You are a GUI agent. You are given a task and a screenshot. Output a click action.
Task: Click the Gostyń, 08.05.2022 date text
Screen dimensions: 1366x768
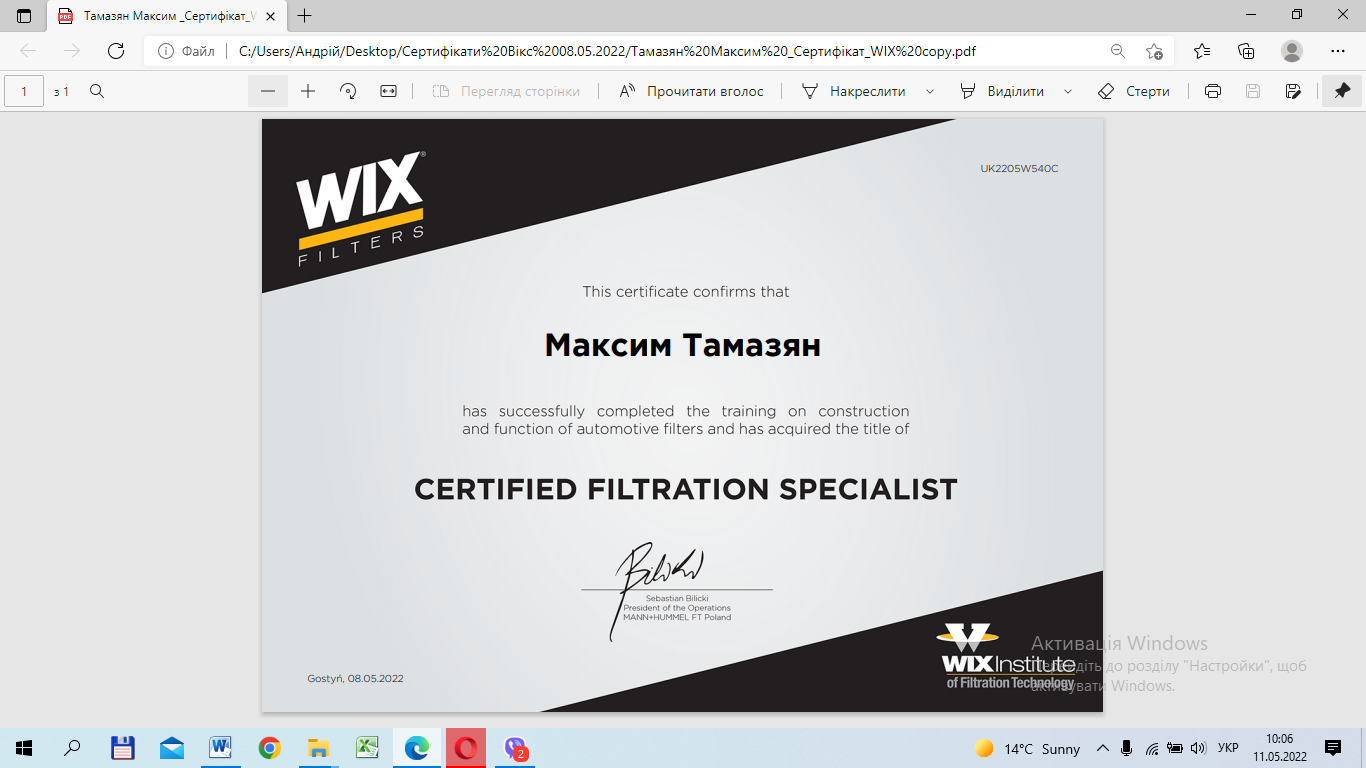click(355, 679)
